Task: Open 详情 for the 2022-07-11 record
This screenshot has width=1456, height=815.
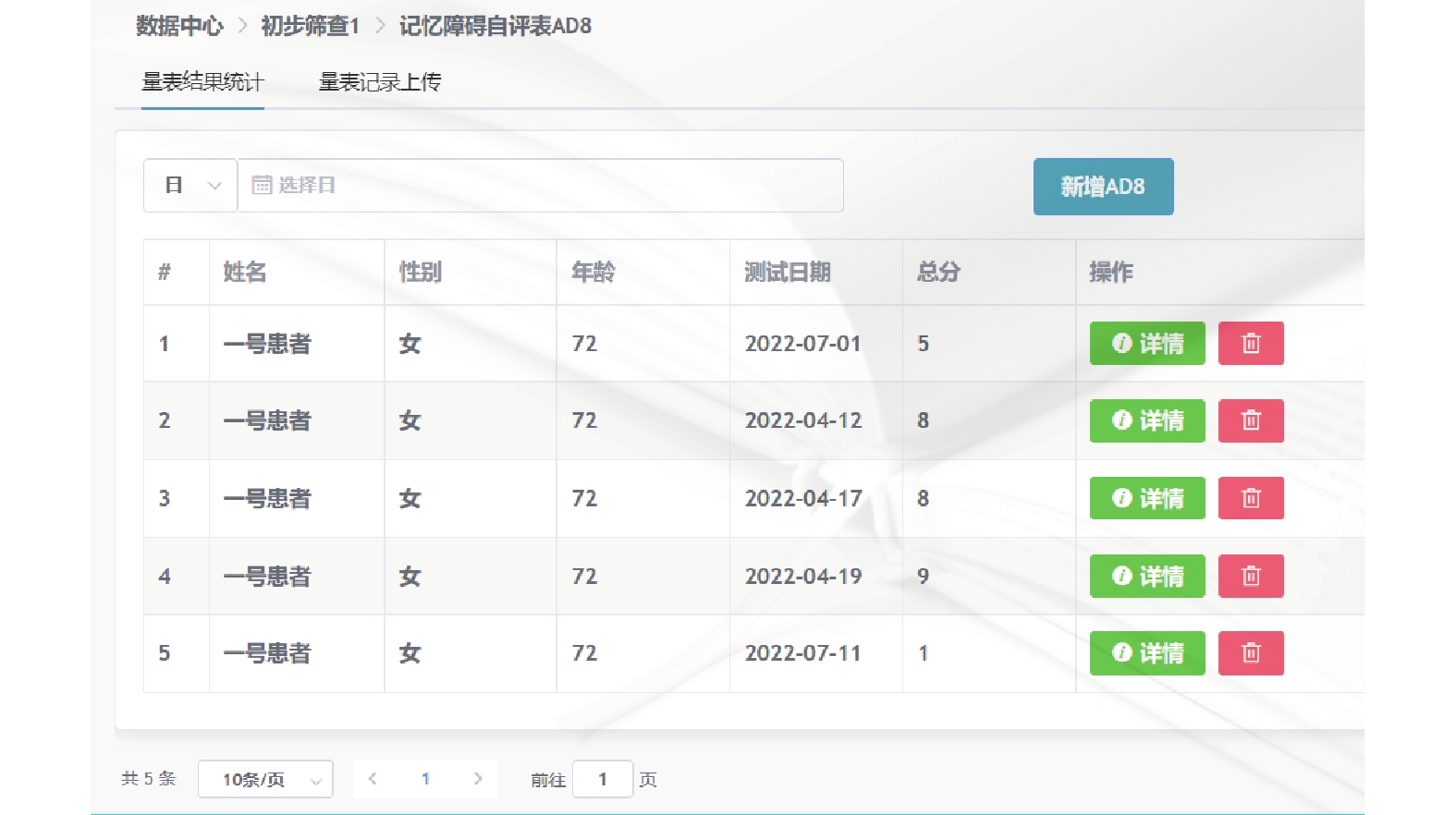Action: [1147, 653]
